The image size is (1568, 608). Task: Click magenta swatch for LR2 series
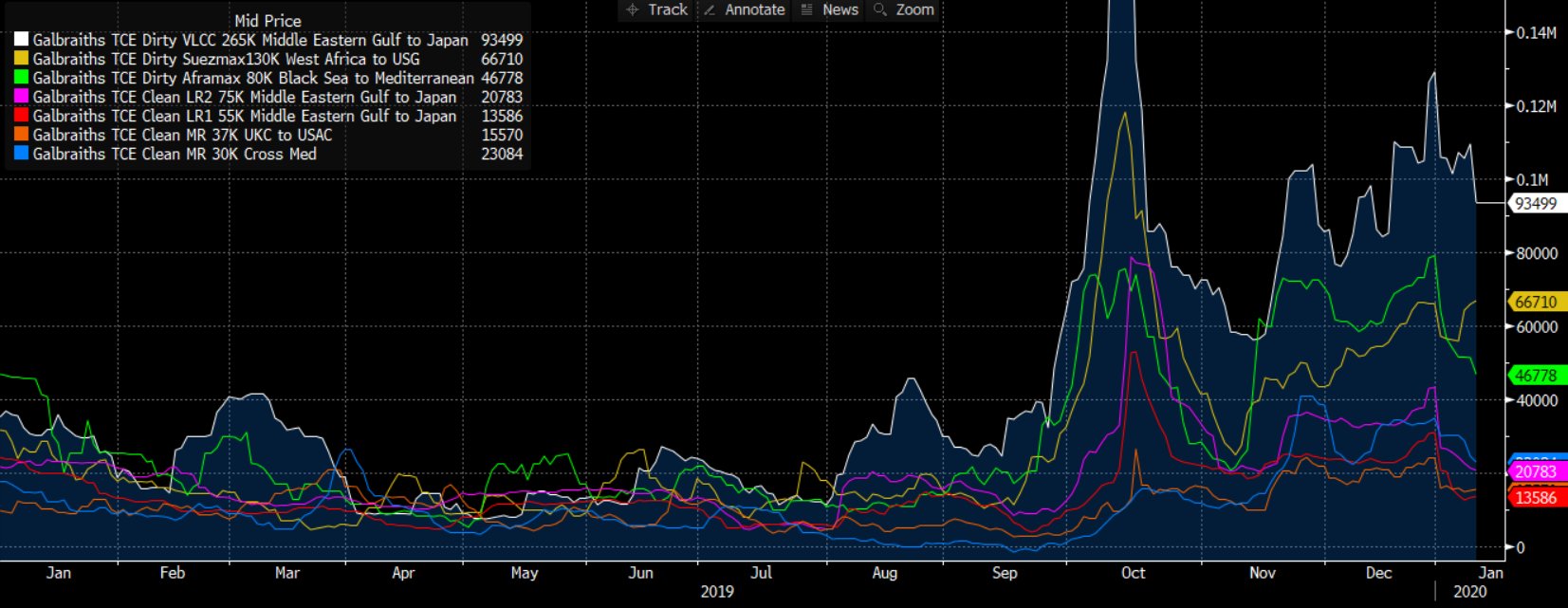click(x=21, y=97)
